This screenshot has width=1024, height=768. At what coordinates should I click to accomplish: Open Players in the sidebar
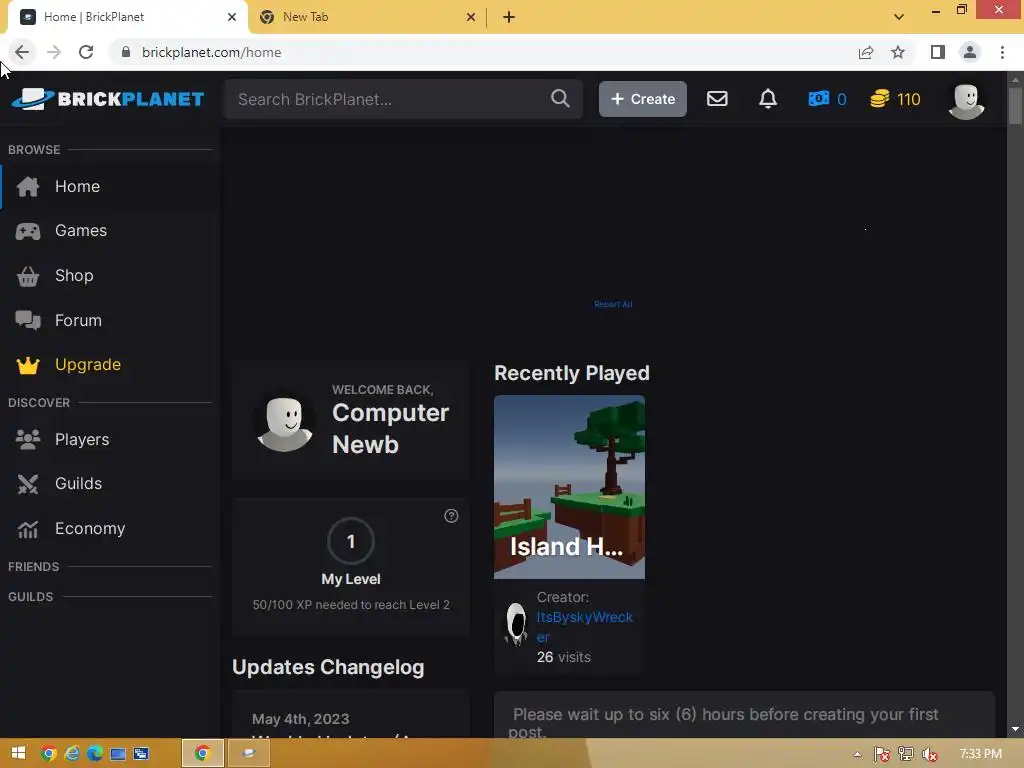click(110, 440)
